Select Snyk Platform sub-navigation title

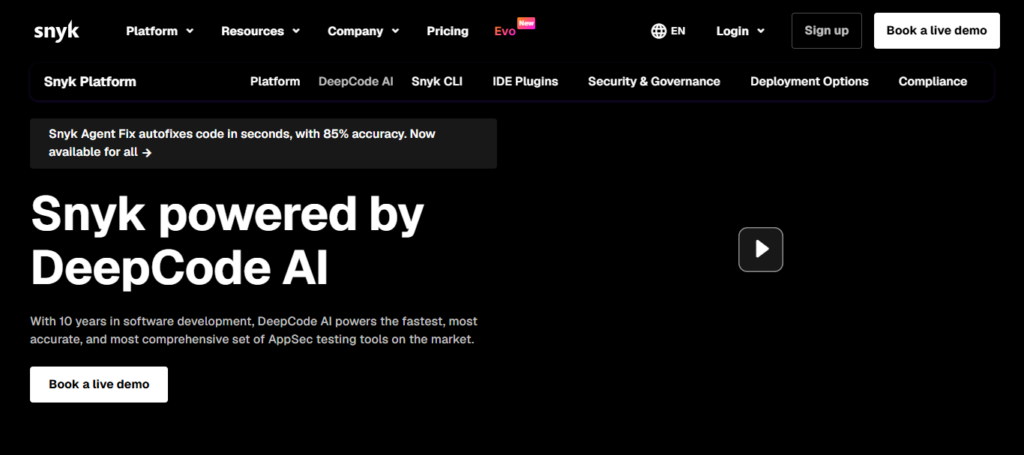pos(90,82)
